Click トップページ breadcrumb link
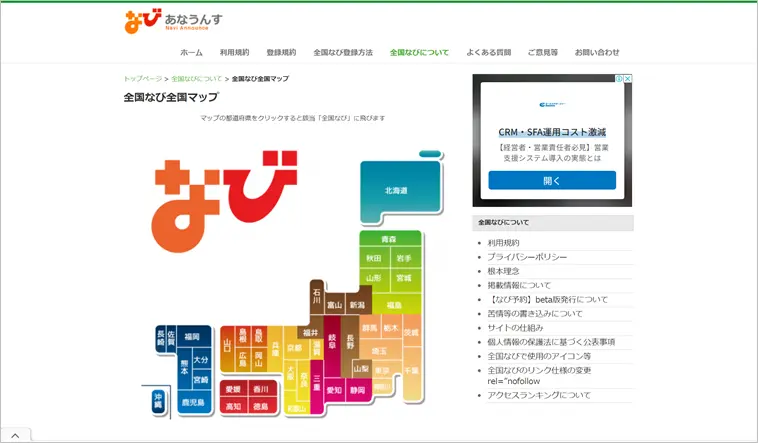This screenshot has height=443, width=758. point(142,78)
